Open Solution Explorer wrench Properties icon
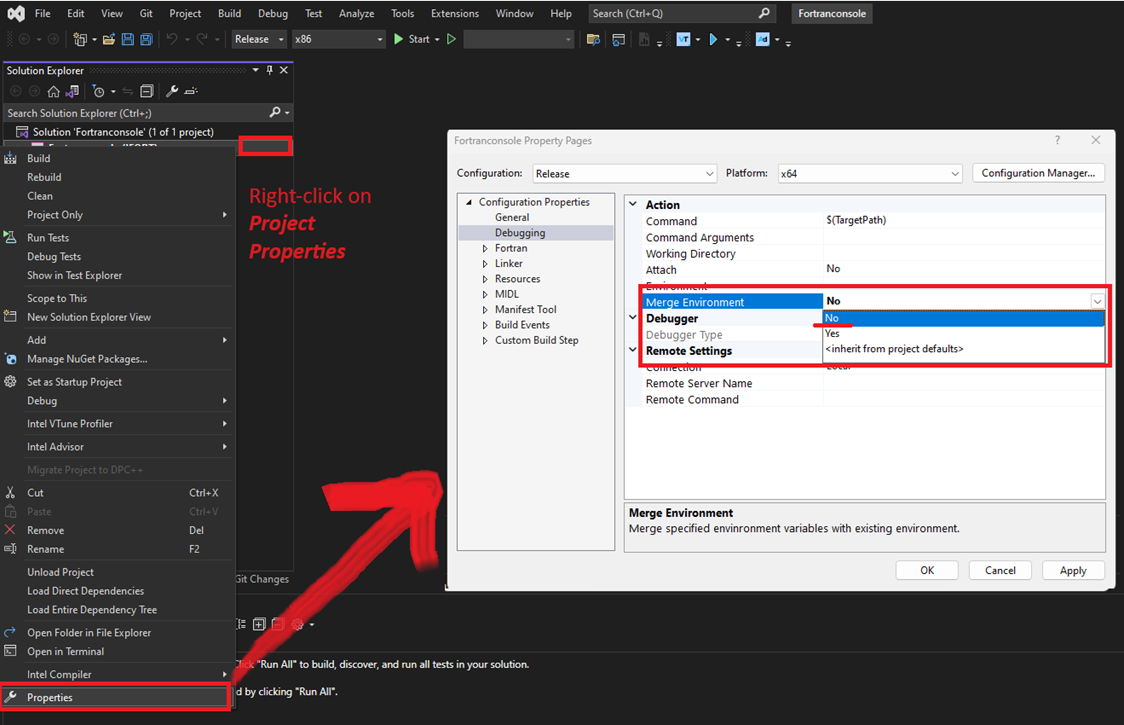The height and width of the screenshot is (725, 1124). tap(171, 91)
